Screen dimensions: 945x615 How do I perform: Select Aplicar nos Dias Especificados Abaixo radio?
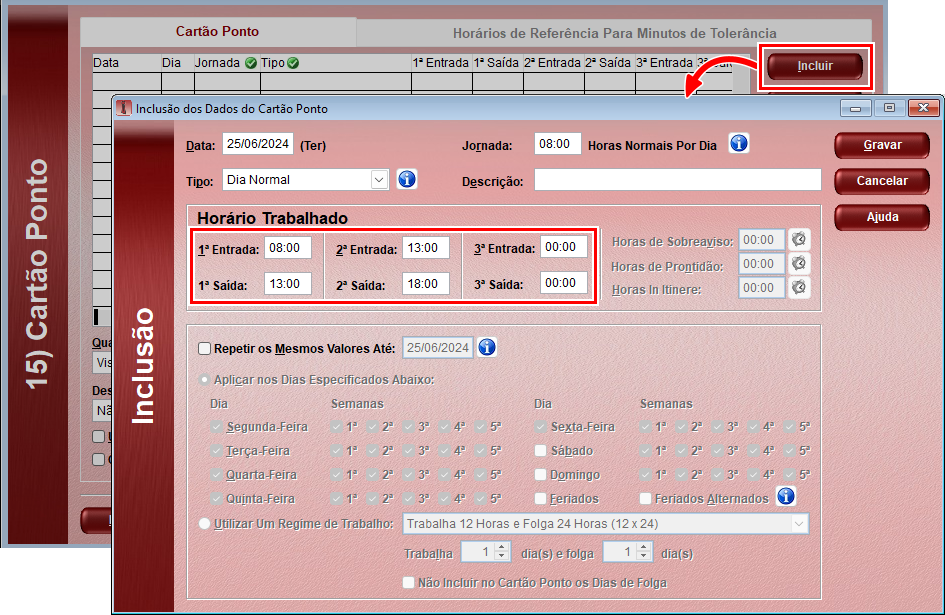[x=204, y=379]
